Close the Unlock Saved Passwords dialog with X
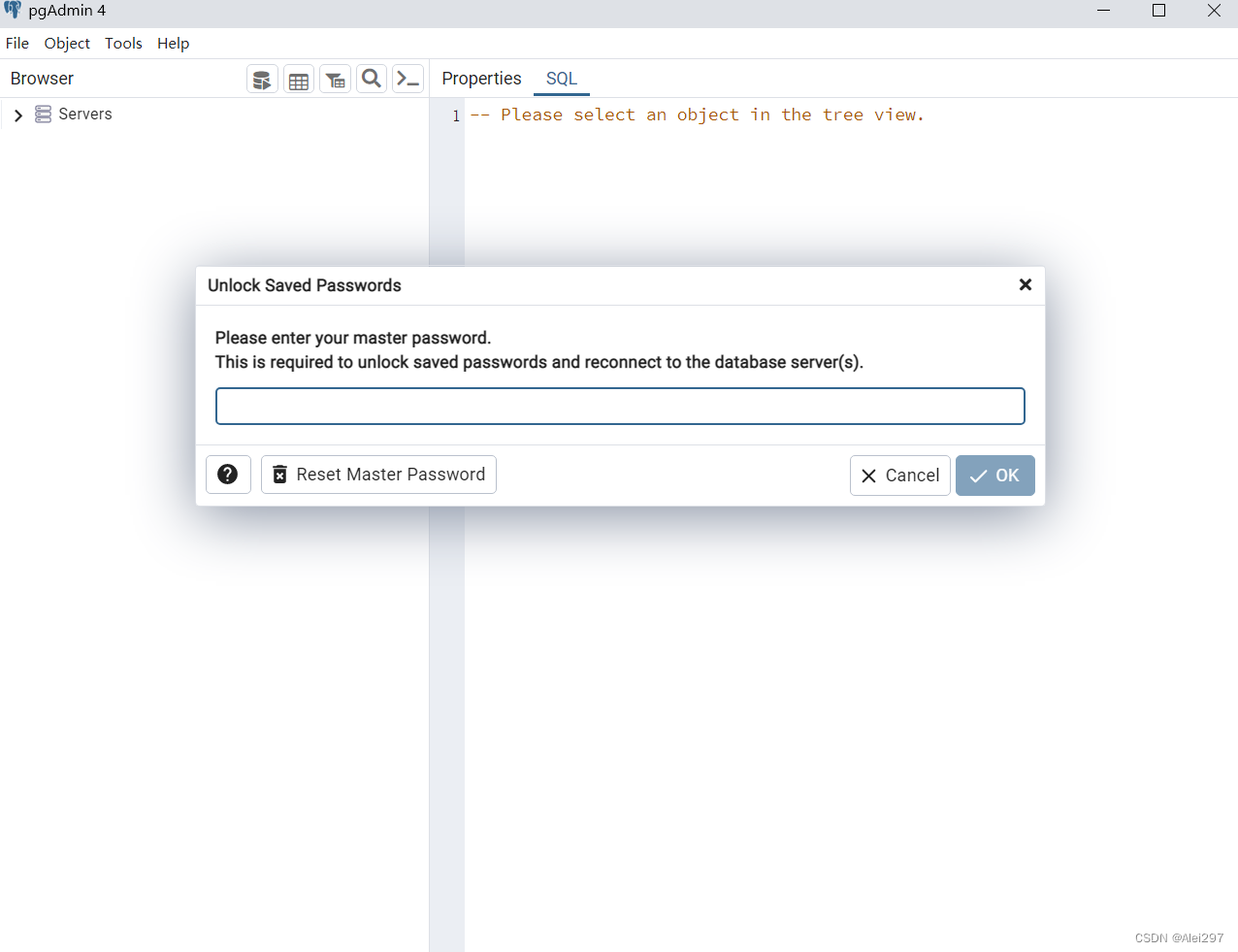The height and width of the screenshot is (952, 1238). point(1025,284)
